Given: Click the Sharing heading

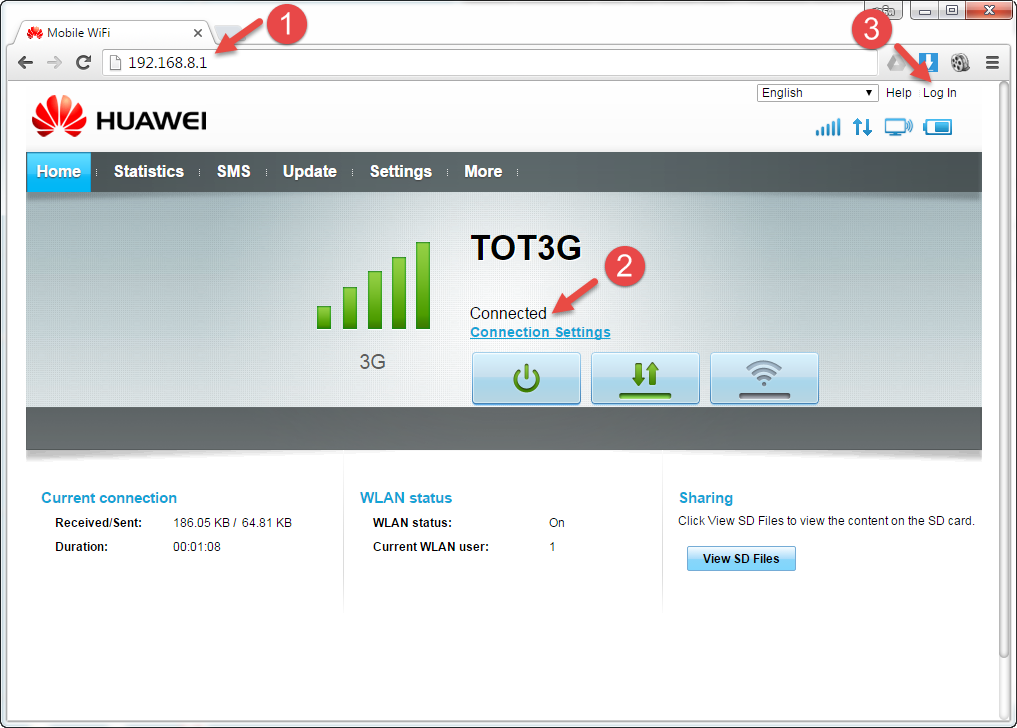Looking at the screenshot, I should [706, 498].
